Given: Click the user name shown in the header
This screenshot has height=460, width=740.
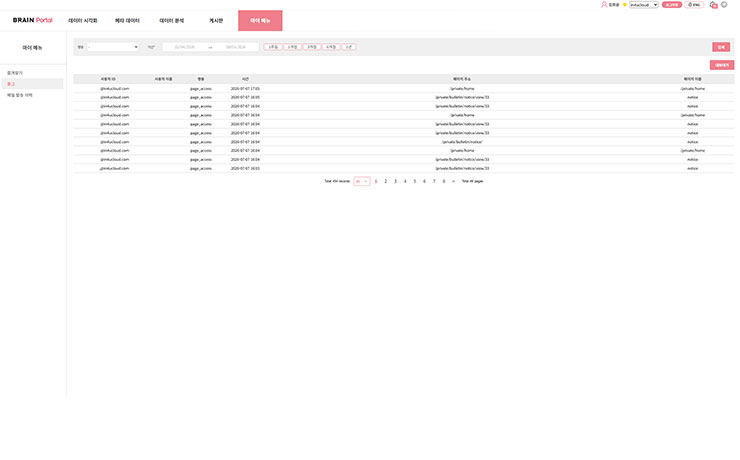Looking at the screenshot, I should click(x=614, y=5).
